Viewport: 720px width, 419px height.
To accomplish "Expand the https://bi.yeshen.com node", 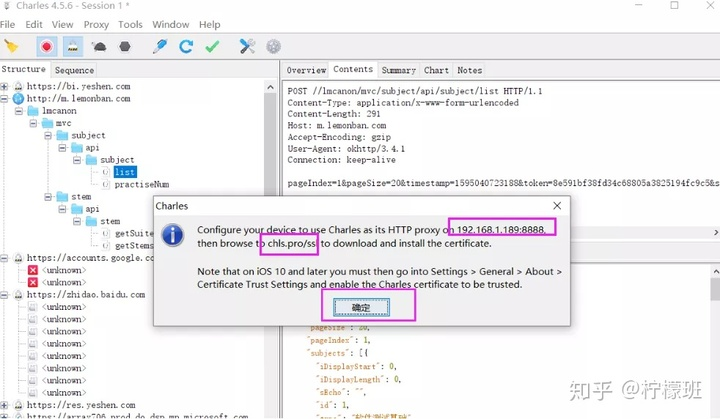I will coord(4,86).
